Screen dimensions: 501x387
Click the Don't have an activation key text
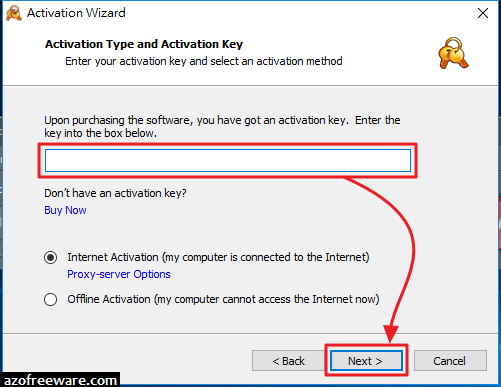(115, 193)
